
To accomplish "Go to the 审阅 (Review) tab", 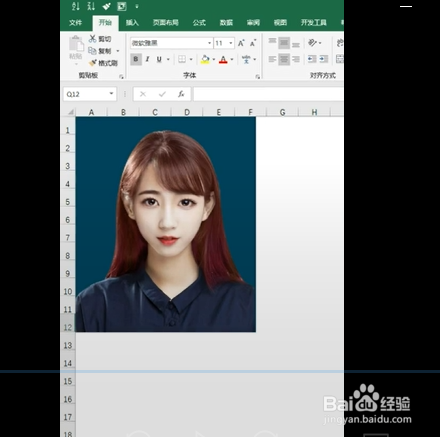I will pyautogui.click(x=253, y=23).
